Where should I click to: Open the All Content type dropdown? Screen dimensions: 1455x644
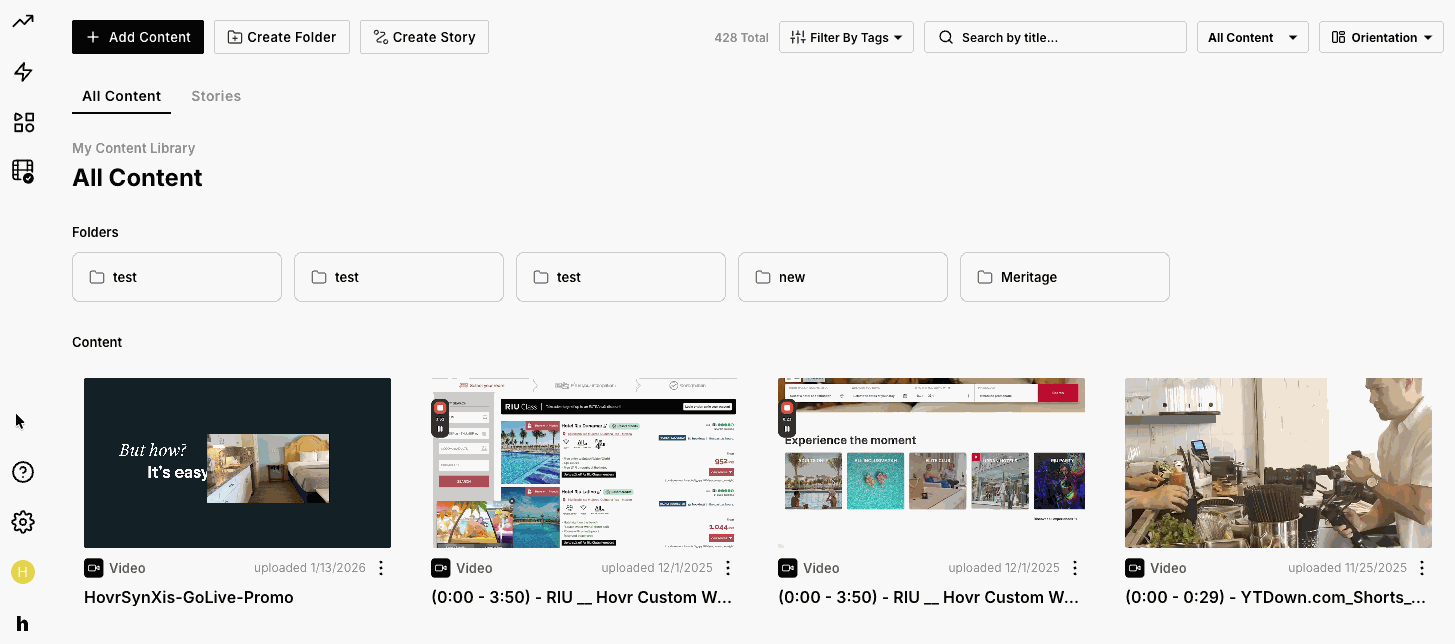coord(1252,37)
